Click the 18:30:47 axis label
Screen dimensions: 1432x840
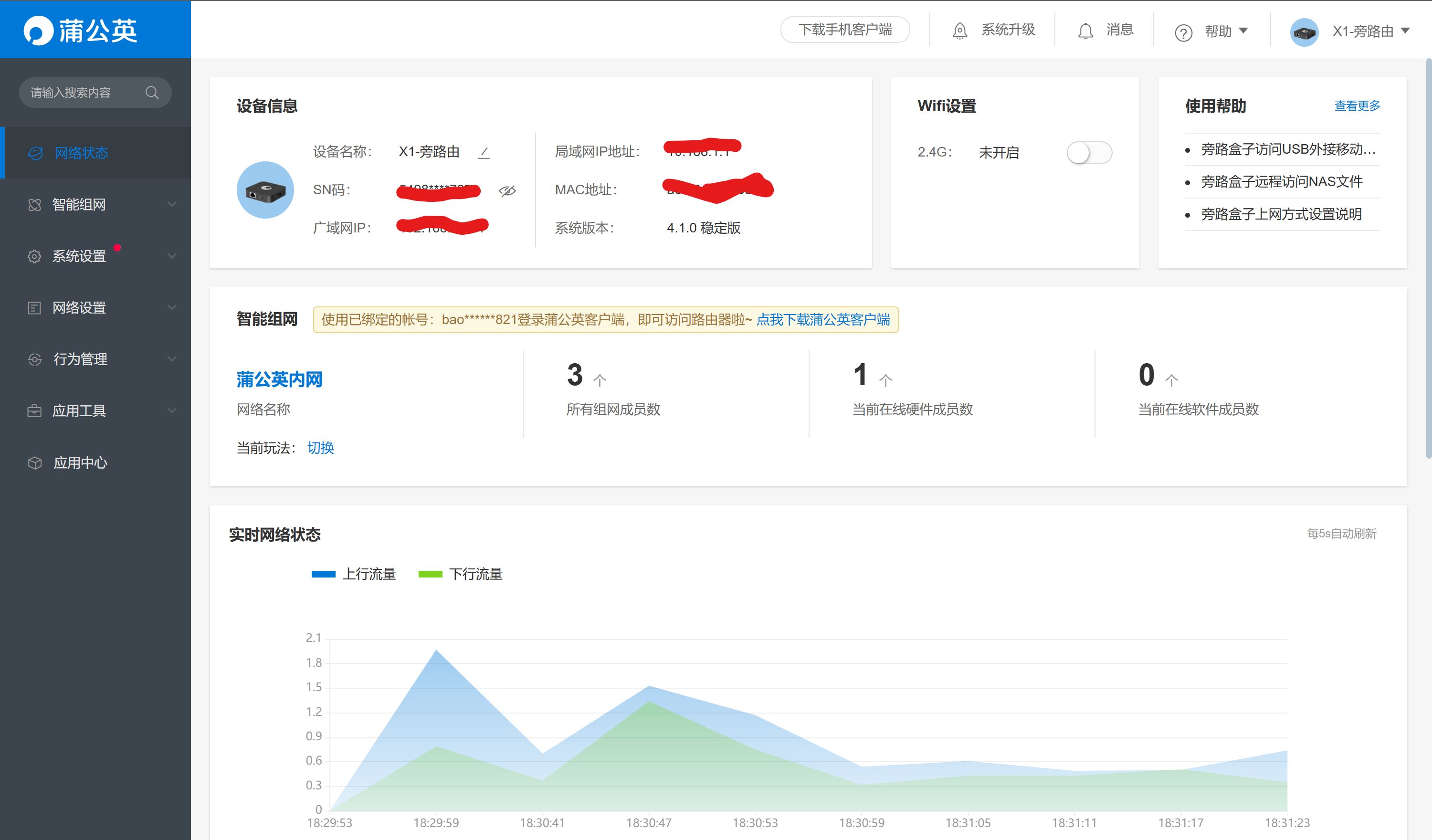pos(648,823)
